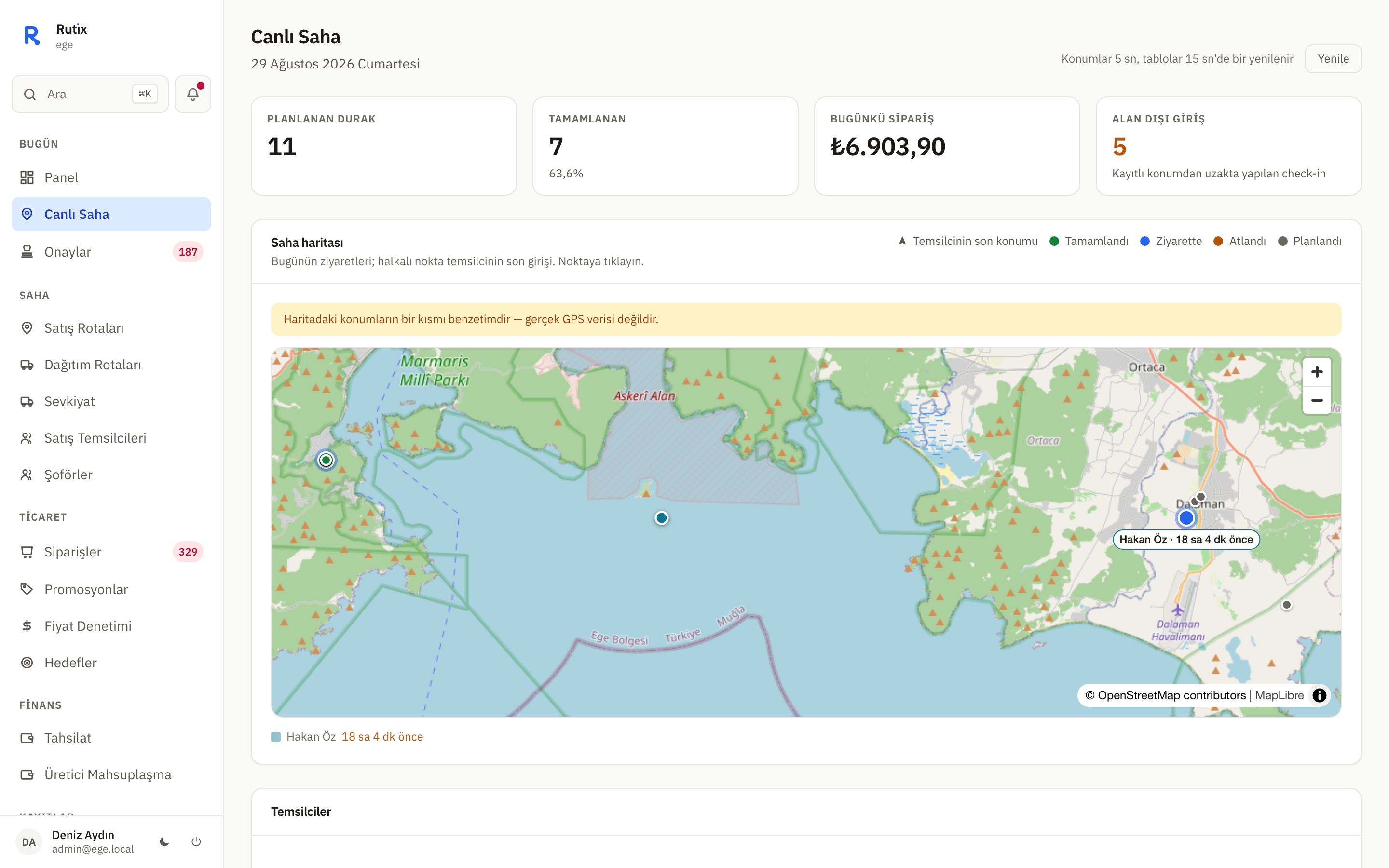Screen dimensions: 1389x868
Task: Click Hakan Öz color swatch below map
Action: 276,736
